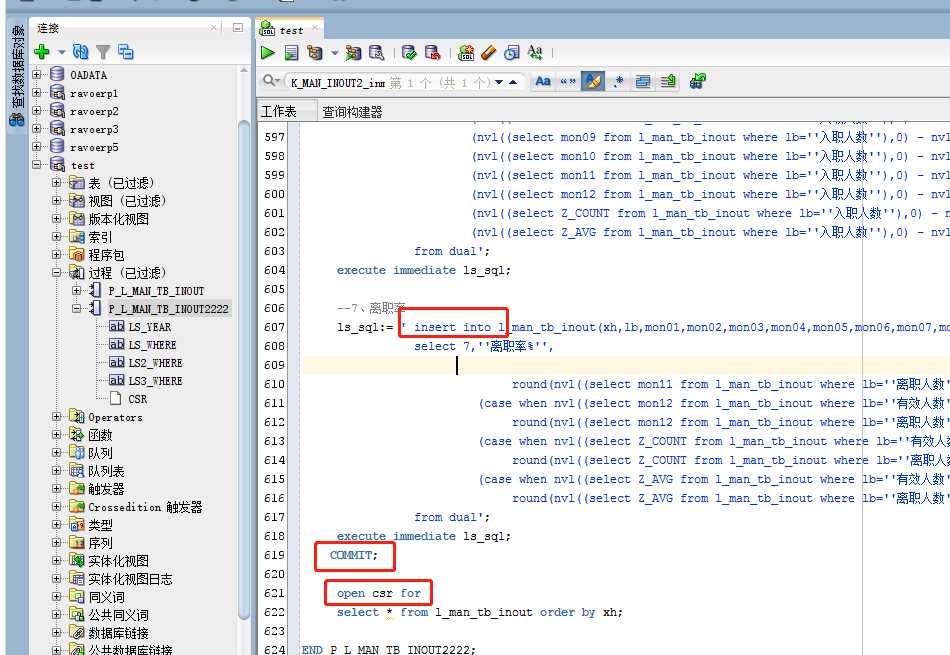The image size is (950, 655).
Task: Refresh the connections tree
Action: [x=81, y=52]
